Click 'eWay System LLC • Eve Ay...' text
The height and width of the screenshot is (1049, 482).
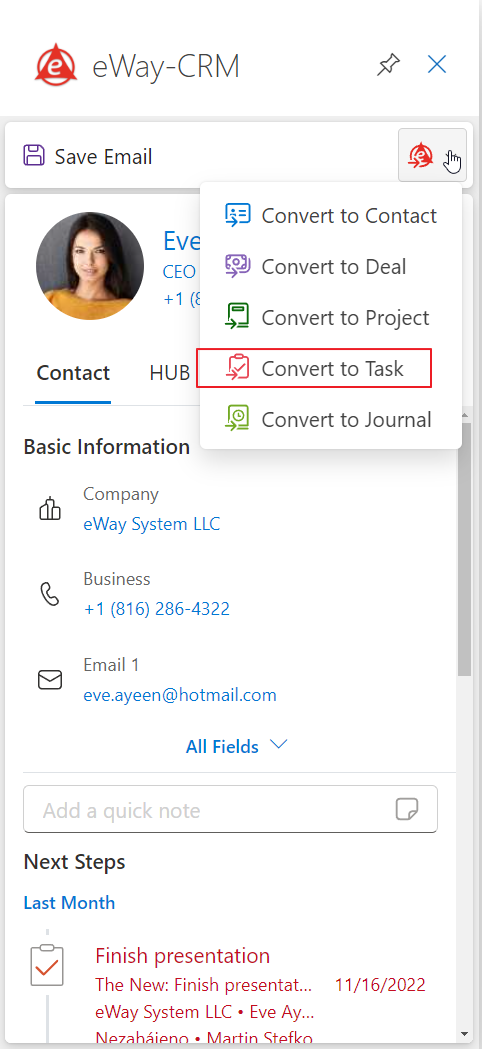coord(205,1011)
